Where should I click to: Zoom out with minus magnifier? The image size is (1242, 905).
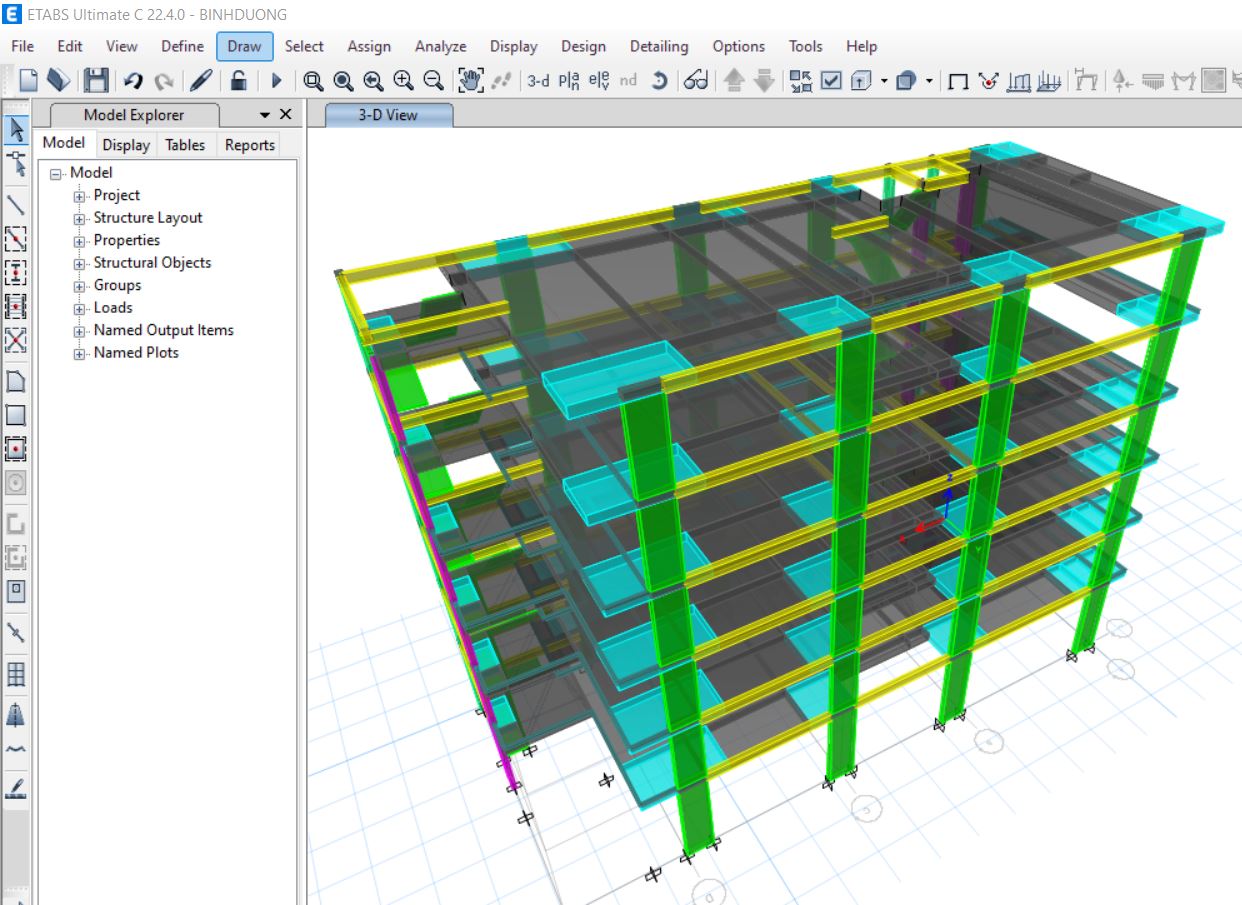[x=433, y=80]
